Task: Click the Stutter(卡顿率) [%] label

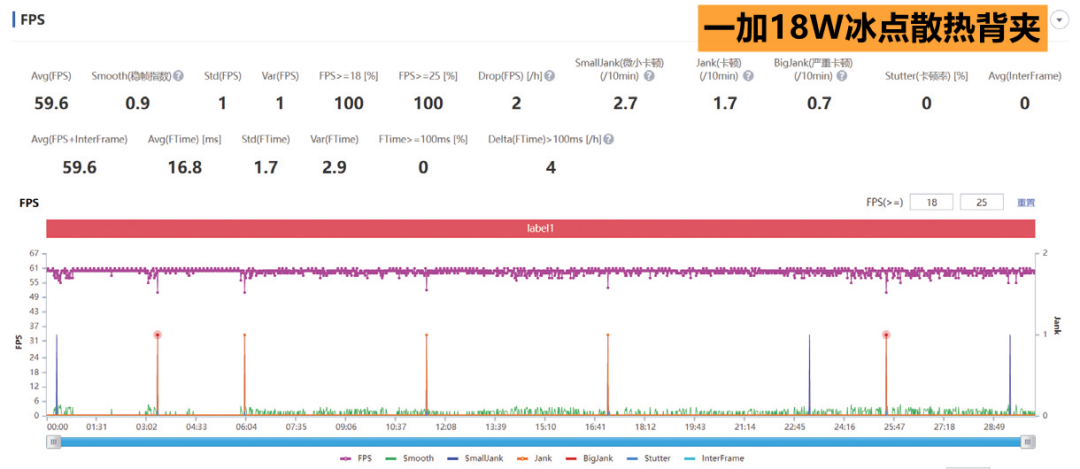Action: point(926,76)
